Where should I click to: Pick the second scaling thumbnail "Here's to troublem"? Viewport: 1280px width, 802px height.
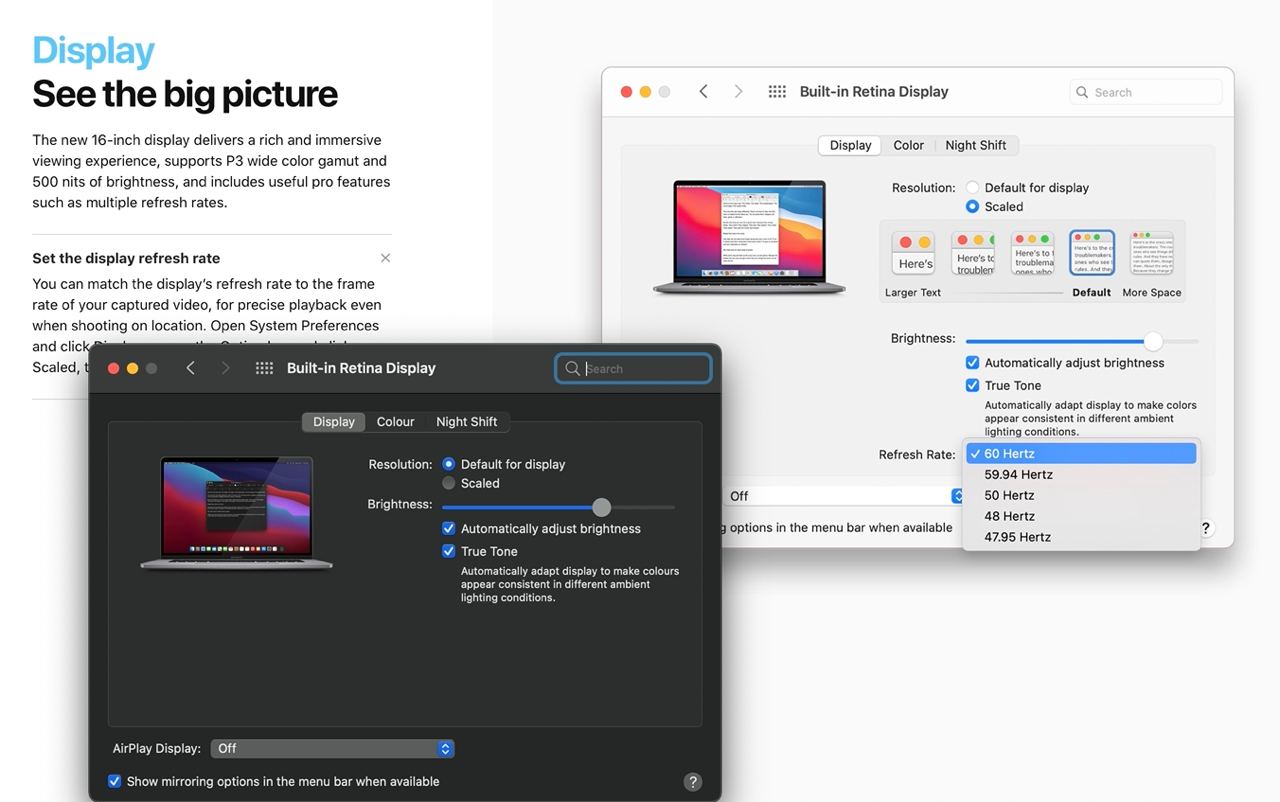pos(973,254)
